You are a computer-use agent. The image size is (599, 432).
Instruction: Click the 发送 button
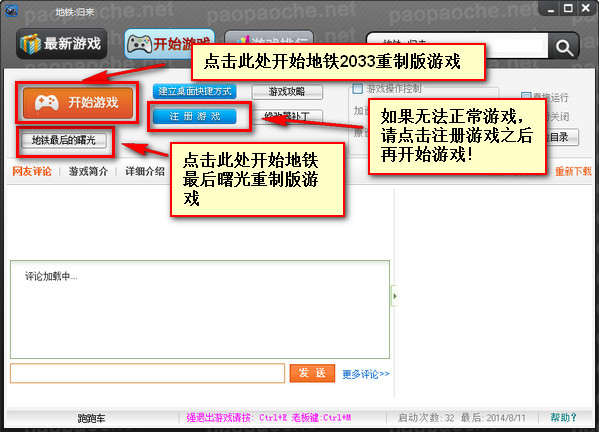coord(312,373)
